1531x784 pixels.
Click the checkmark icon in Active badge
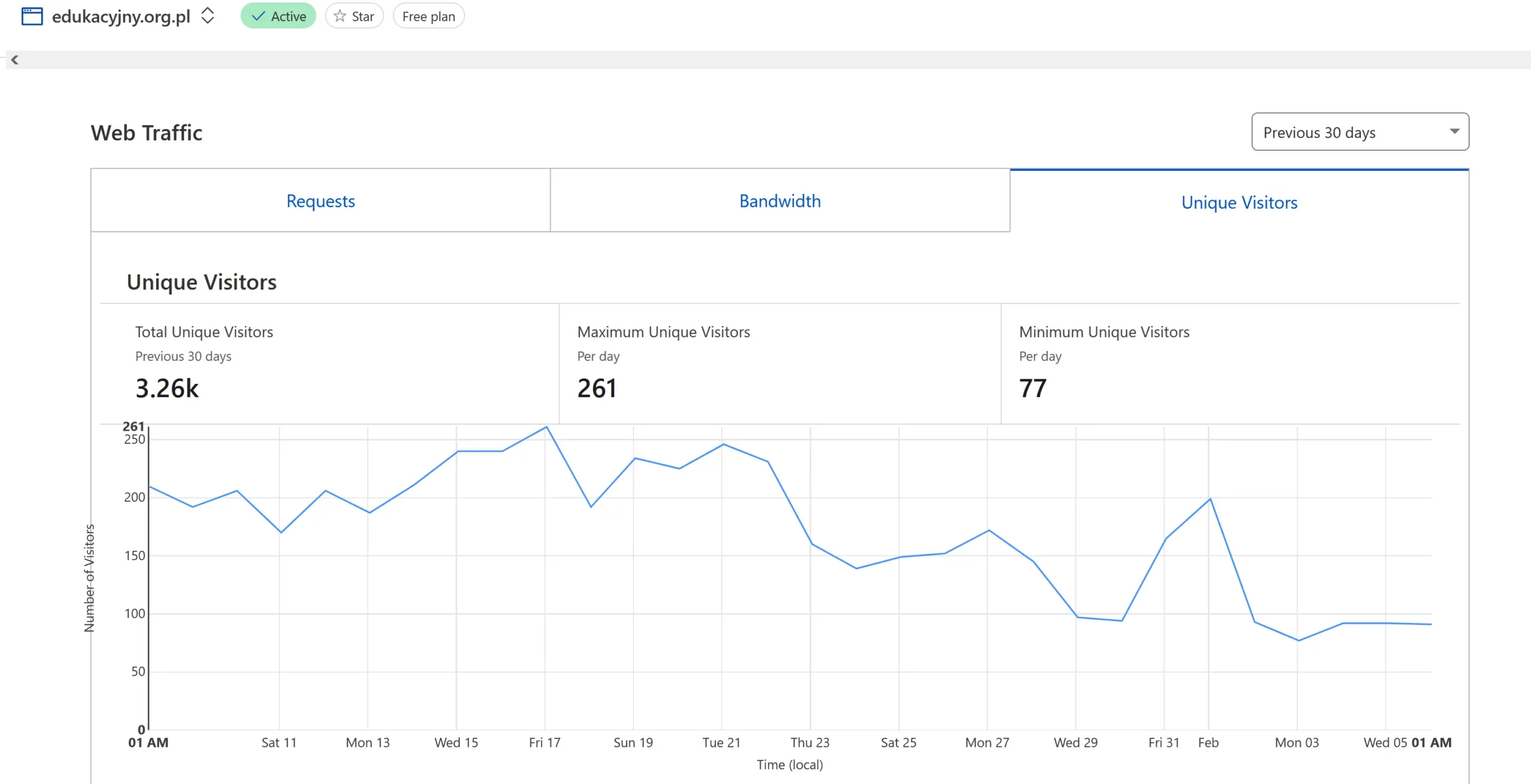[x=258, y=16]
